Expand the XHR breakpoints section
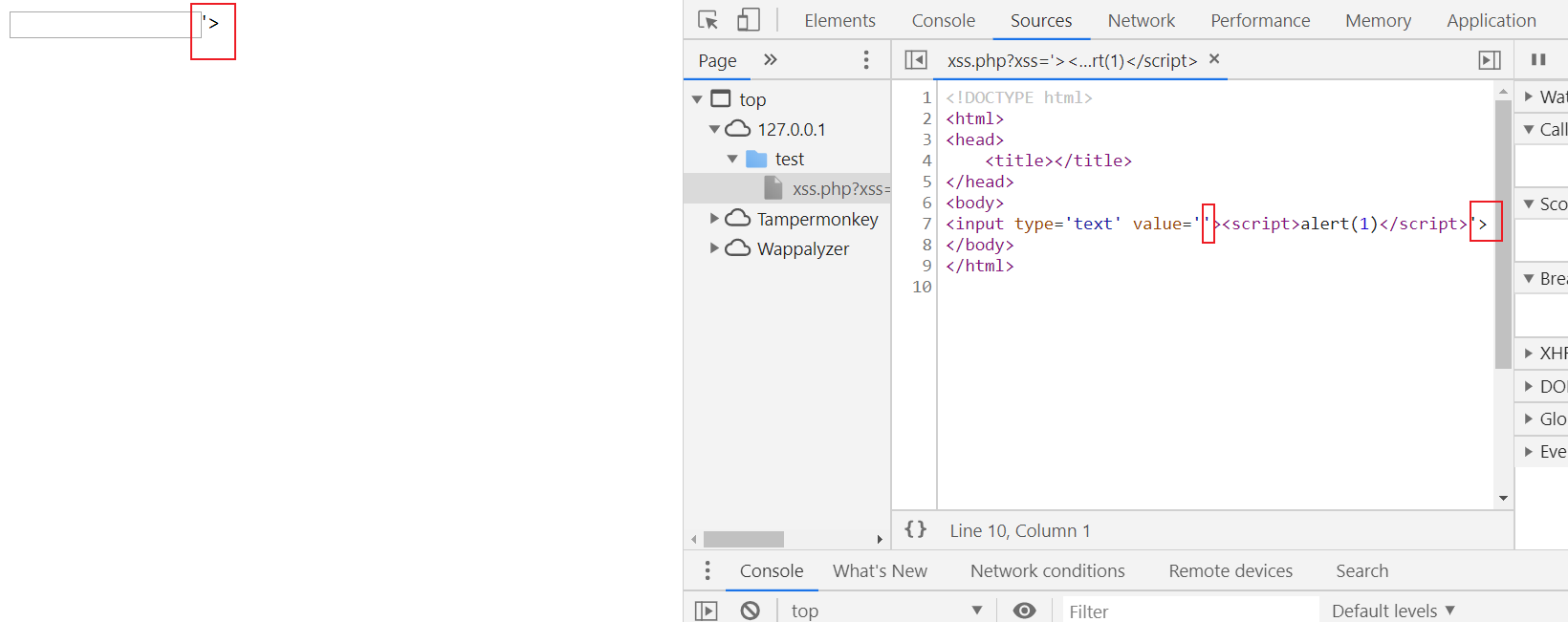The width and height of the screenshot is (1568, 622). tap(1529, 354)
